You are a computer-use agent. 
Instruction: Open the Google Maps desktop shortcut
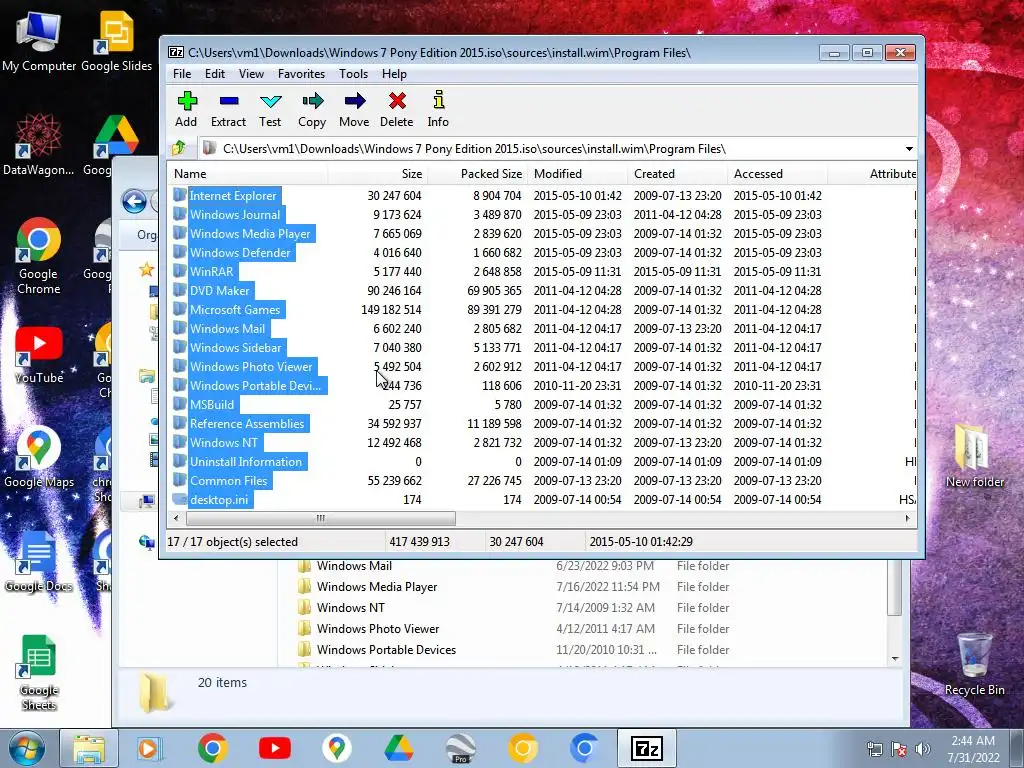click(39, 458)
